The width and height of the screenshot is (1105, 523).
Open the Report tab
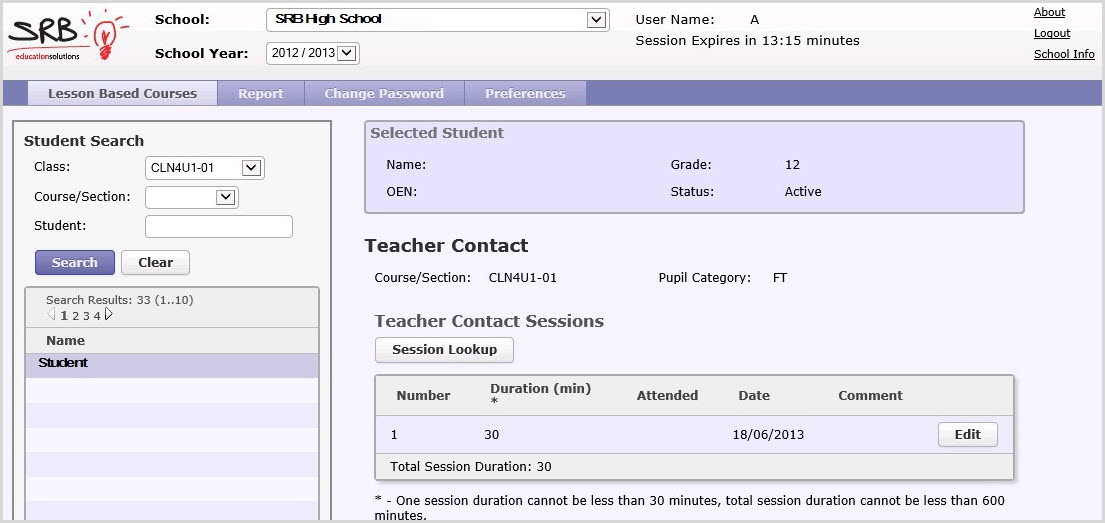(261, 94)
